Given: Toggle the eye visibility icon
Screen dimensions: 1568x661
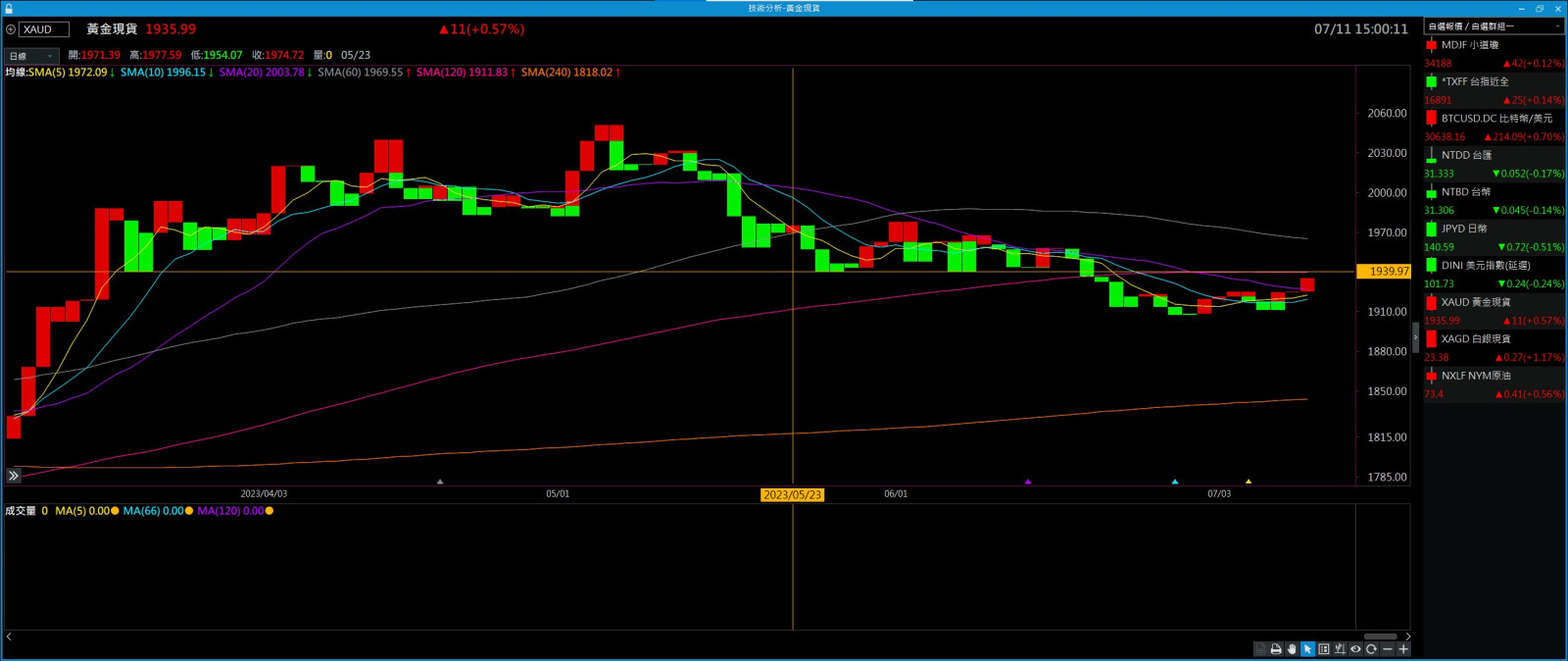Looking at the screenshot, I should 1355,649.
